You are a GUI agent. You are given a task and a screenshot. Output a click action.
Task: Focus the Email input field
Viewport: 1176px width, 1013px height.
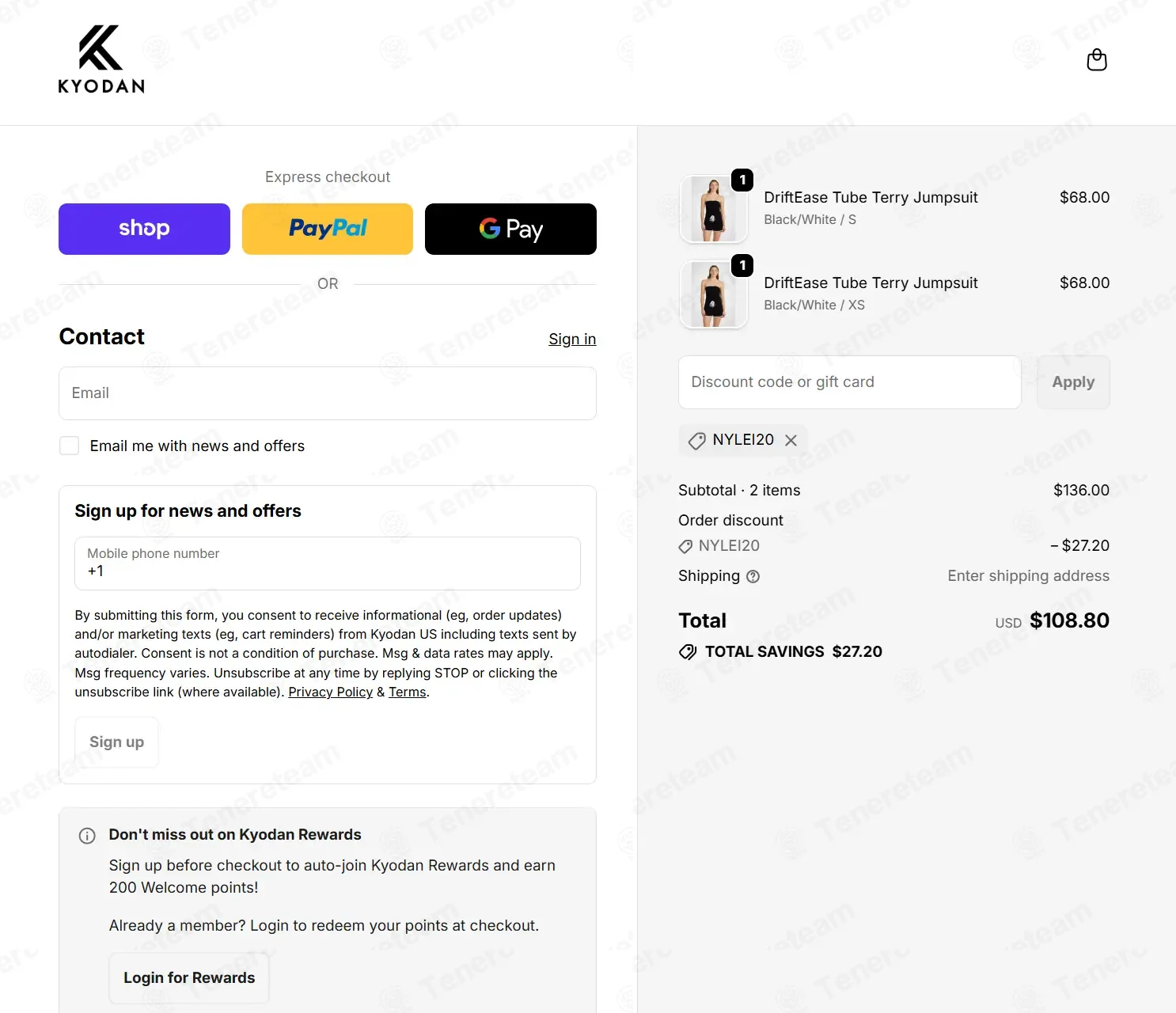[x=328, y=393]
